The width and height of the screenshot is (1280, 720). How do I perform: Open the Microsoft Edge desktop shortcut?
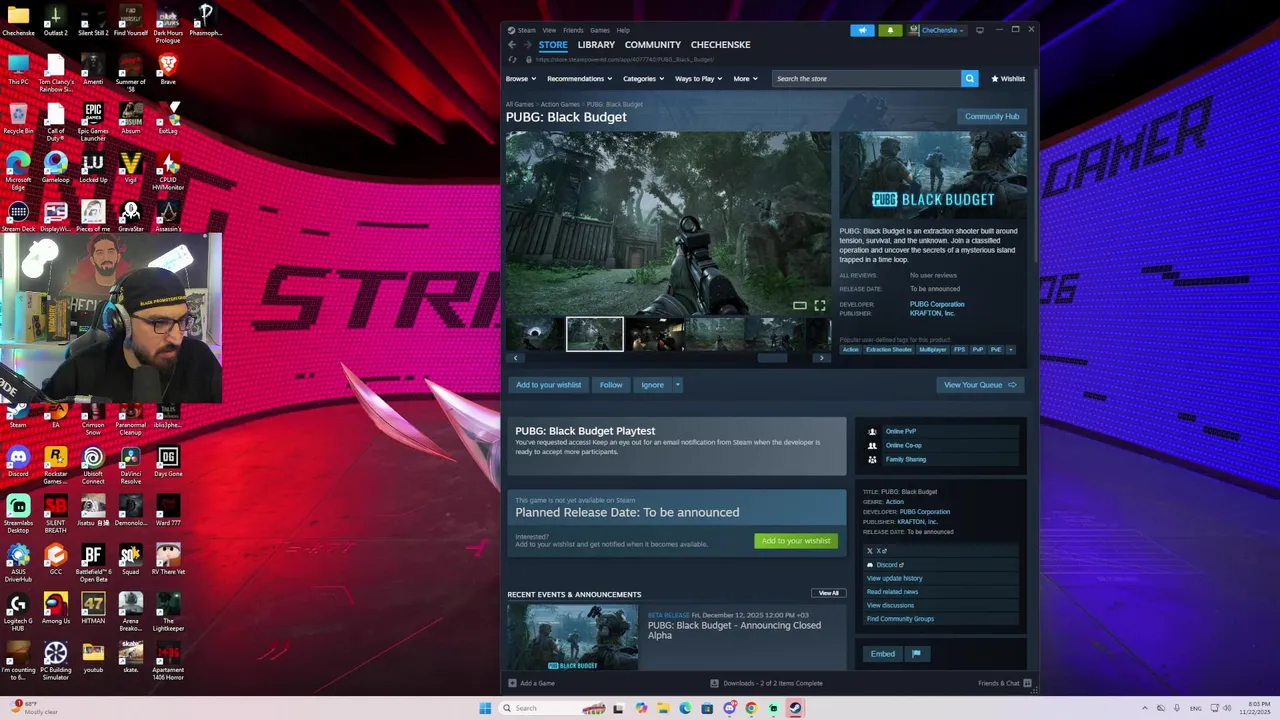coord(18,171)
